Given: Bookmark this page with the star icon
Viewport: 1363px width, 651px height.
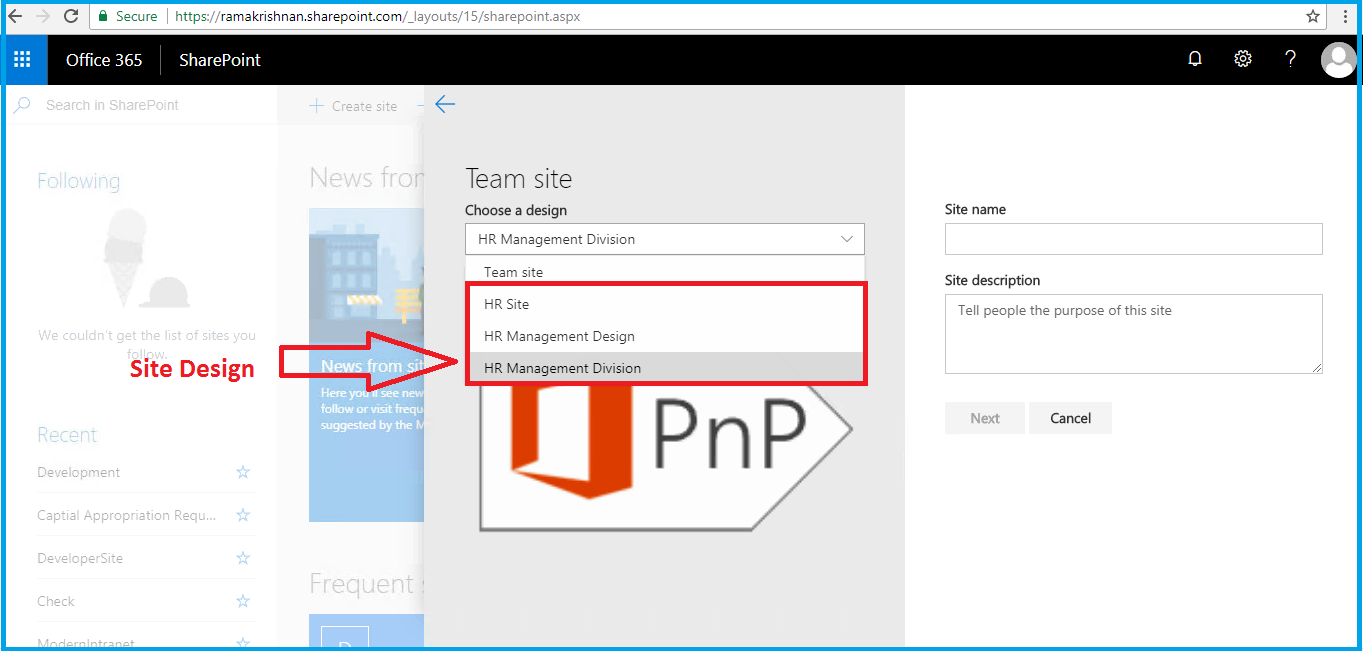Looking at the screenshot, I should pyautogui.click(x=1313, y=16).
